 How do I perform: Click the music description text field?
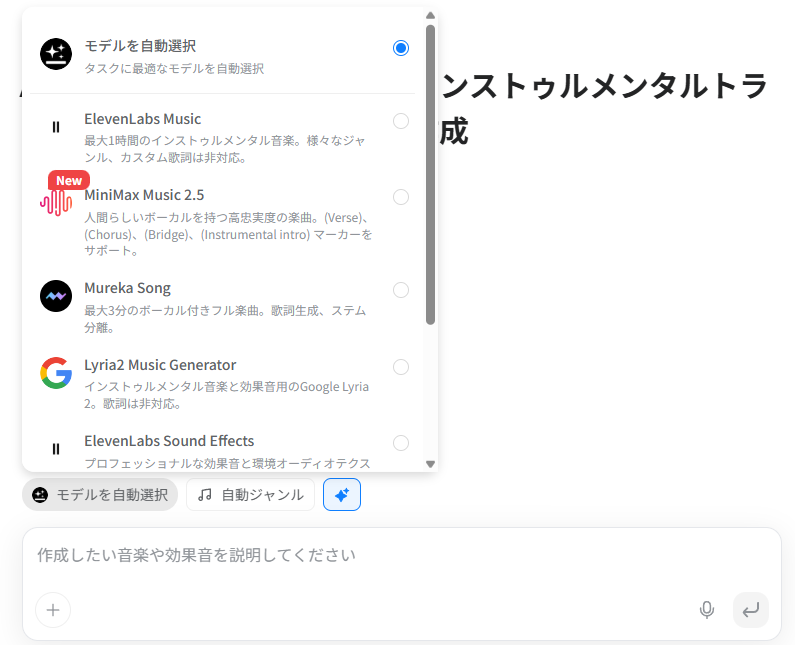(x=400, y=555)
